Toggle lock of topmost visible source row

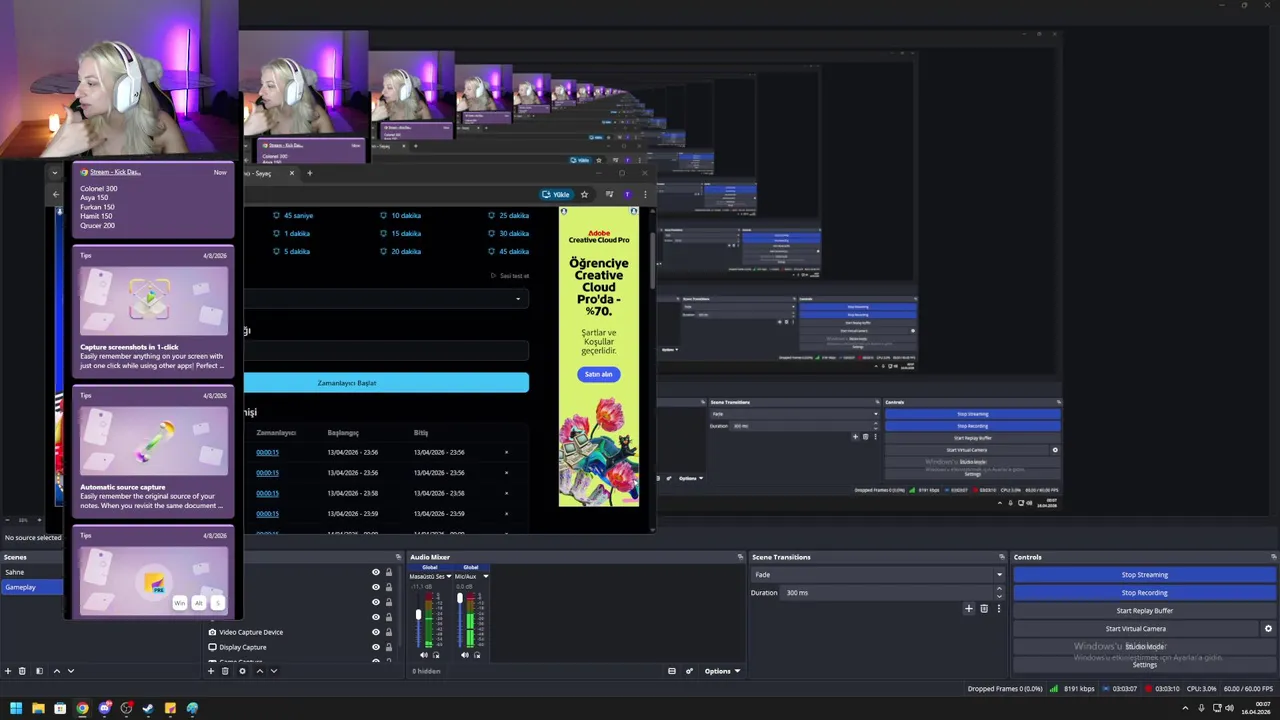click(x=389, y=572)
